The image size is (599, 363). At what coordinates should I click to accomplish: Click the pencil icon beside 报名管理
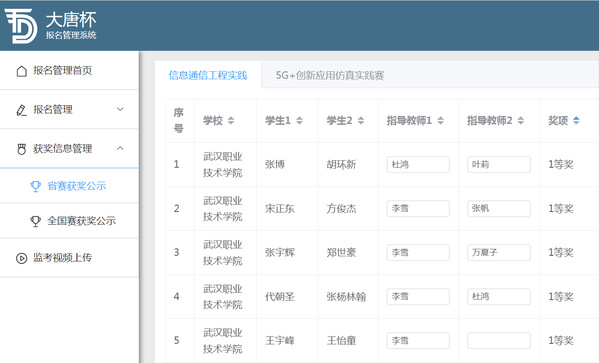tap(21, 110)
